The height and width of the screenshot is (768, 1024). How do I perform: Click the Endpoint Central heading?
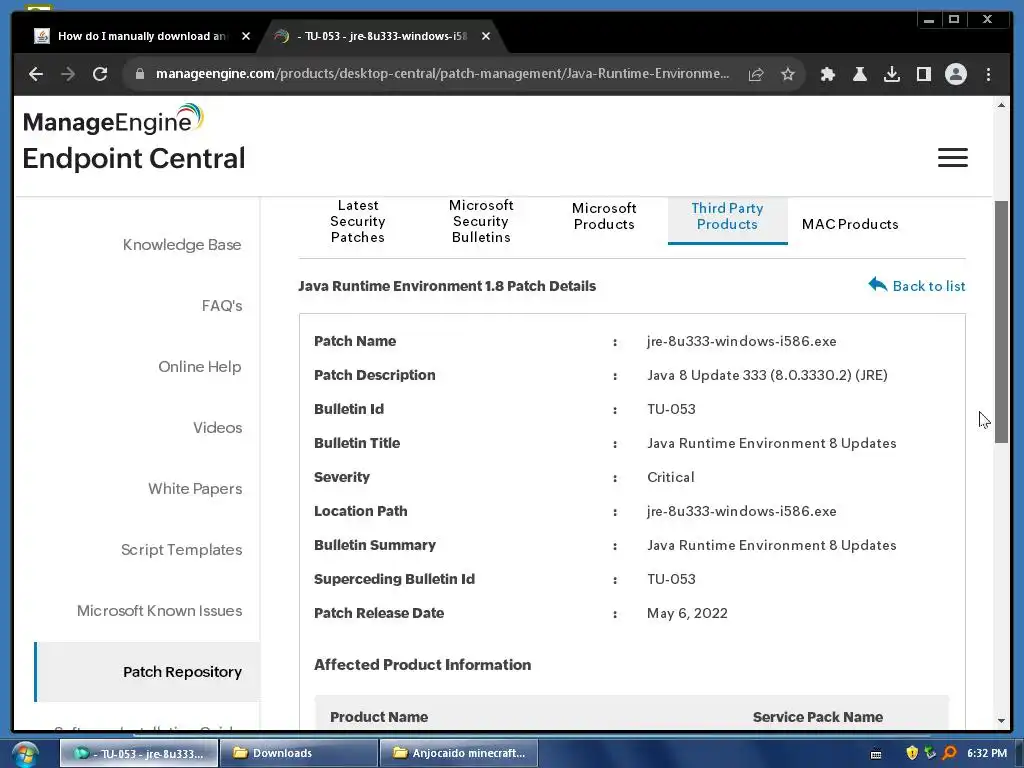134,158
